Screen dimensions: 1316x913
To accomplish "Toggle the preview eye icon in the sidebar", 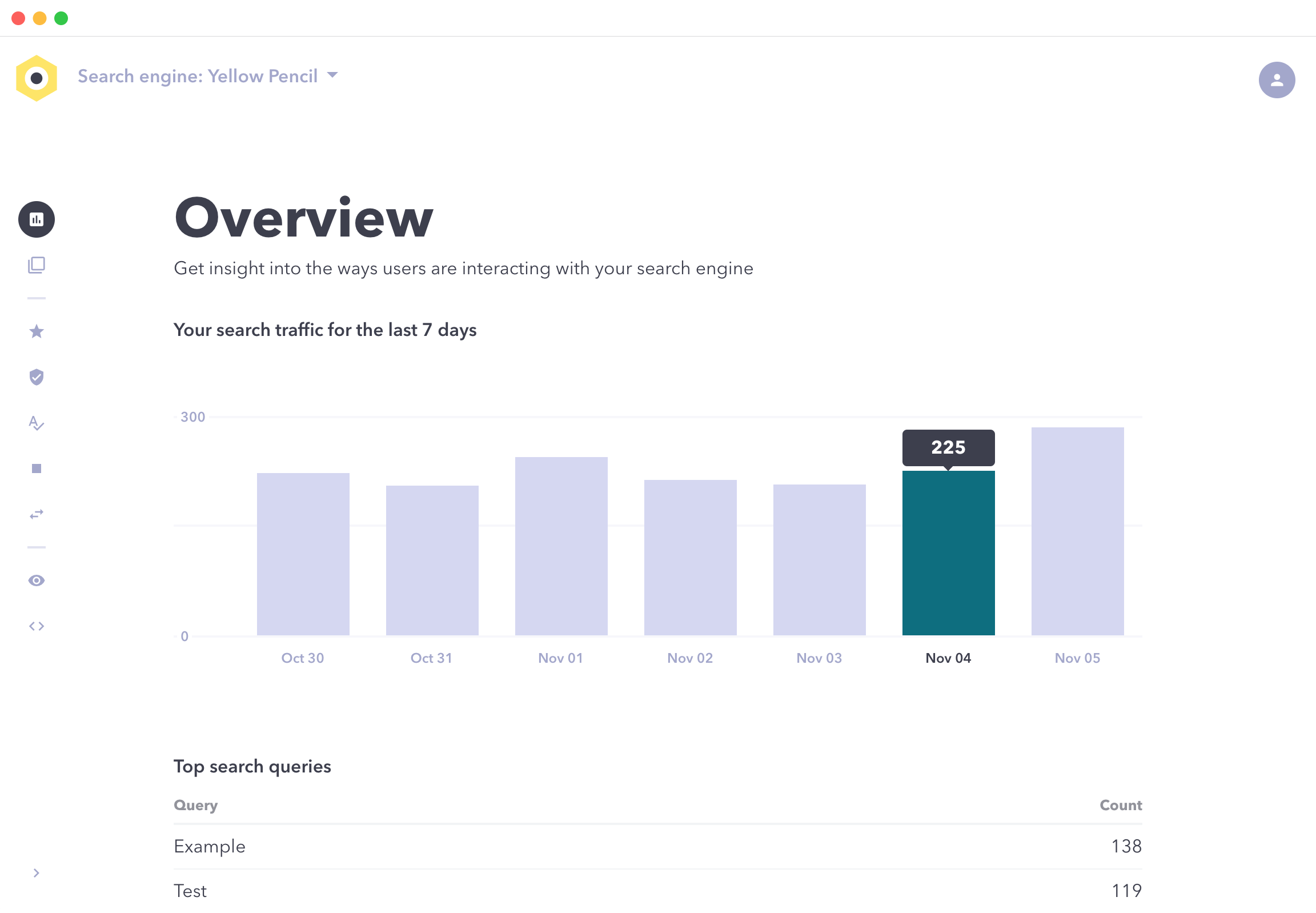I will [x=36, y=580].
